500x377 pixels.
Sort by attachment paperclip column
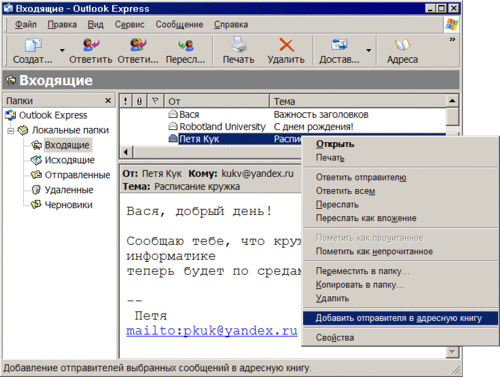point(139,101)
